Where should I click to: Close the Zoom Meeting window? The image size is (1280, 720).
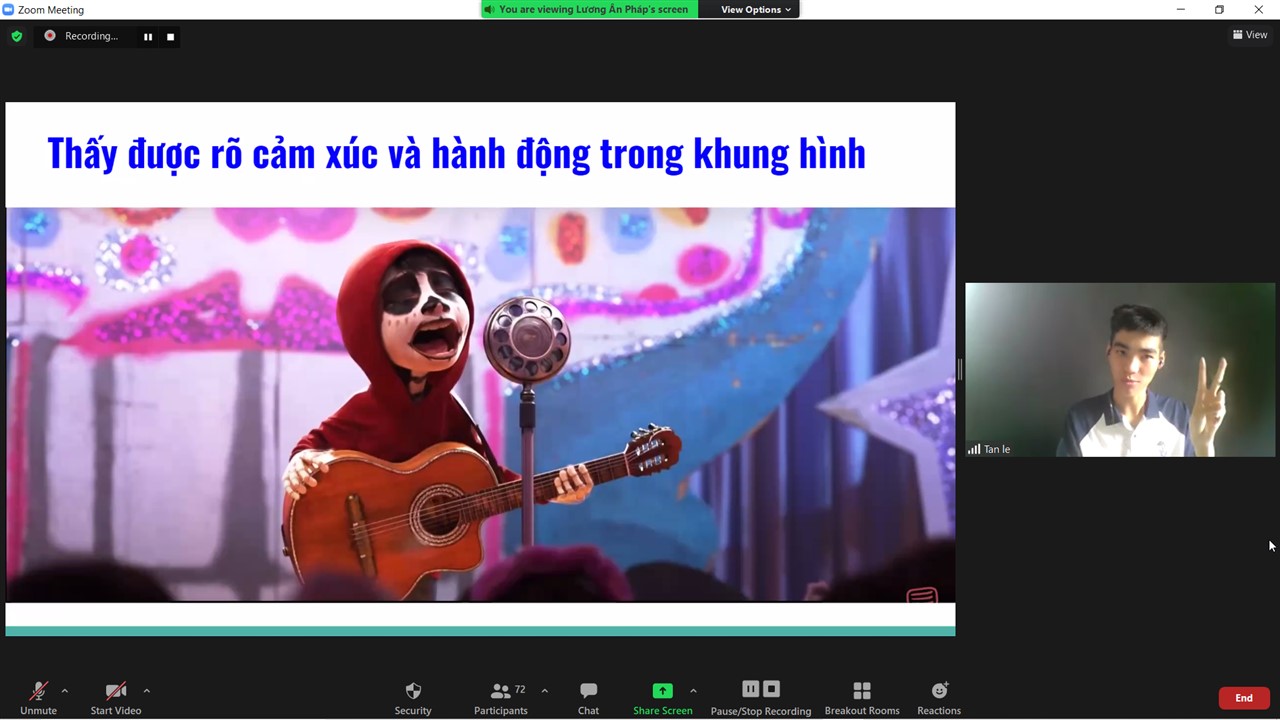coord(1258,9)
